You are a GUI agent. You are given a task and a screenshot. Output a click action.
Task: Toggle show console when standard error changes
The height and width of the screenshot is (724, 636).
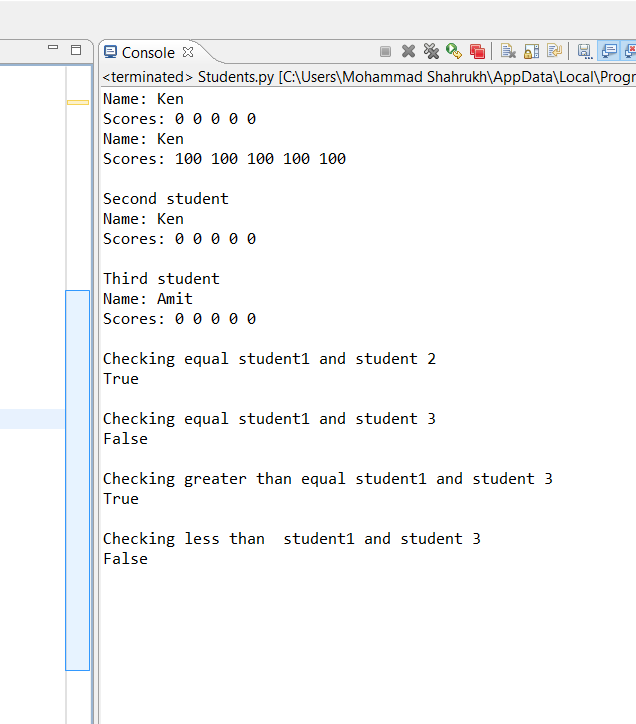pos(630,51)
